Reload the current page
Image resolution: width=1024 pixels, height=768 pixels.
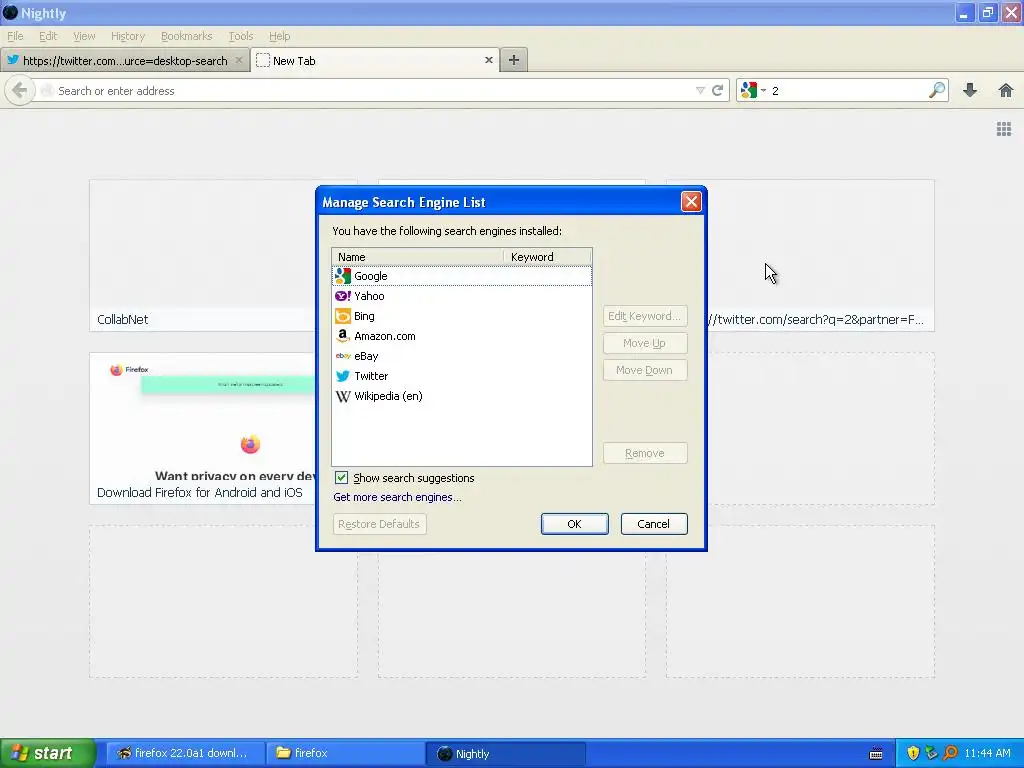pos(718,90)
